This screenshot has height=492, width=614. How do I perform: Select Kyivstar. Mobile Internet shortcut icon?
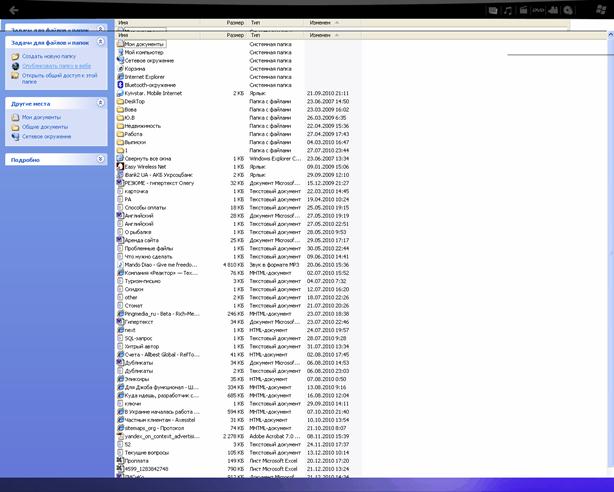point(120,93)
